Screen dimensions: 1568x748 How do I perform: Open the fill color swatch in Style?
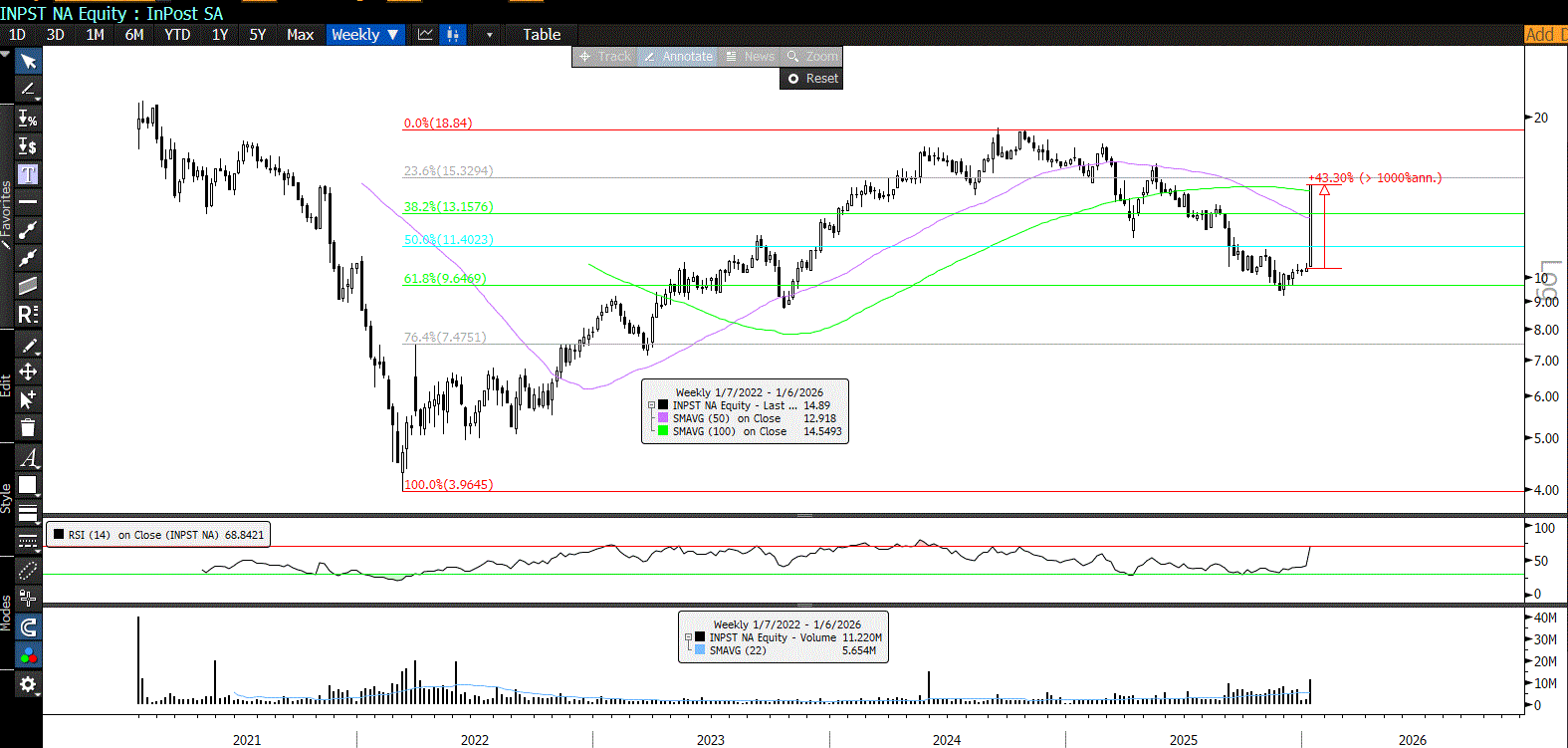pyautogui.click(x=28, y=485)
